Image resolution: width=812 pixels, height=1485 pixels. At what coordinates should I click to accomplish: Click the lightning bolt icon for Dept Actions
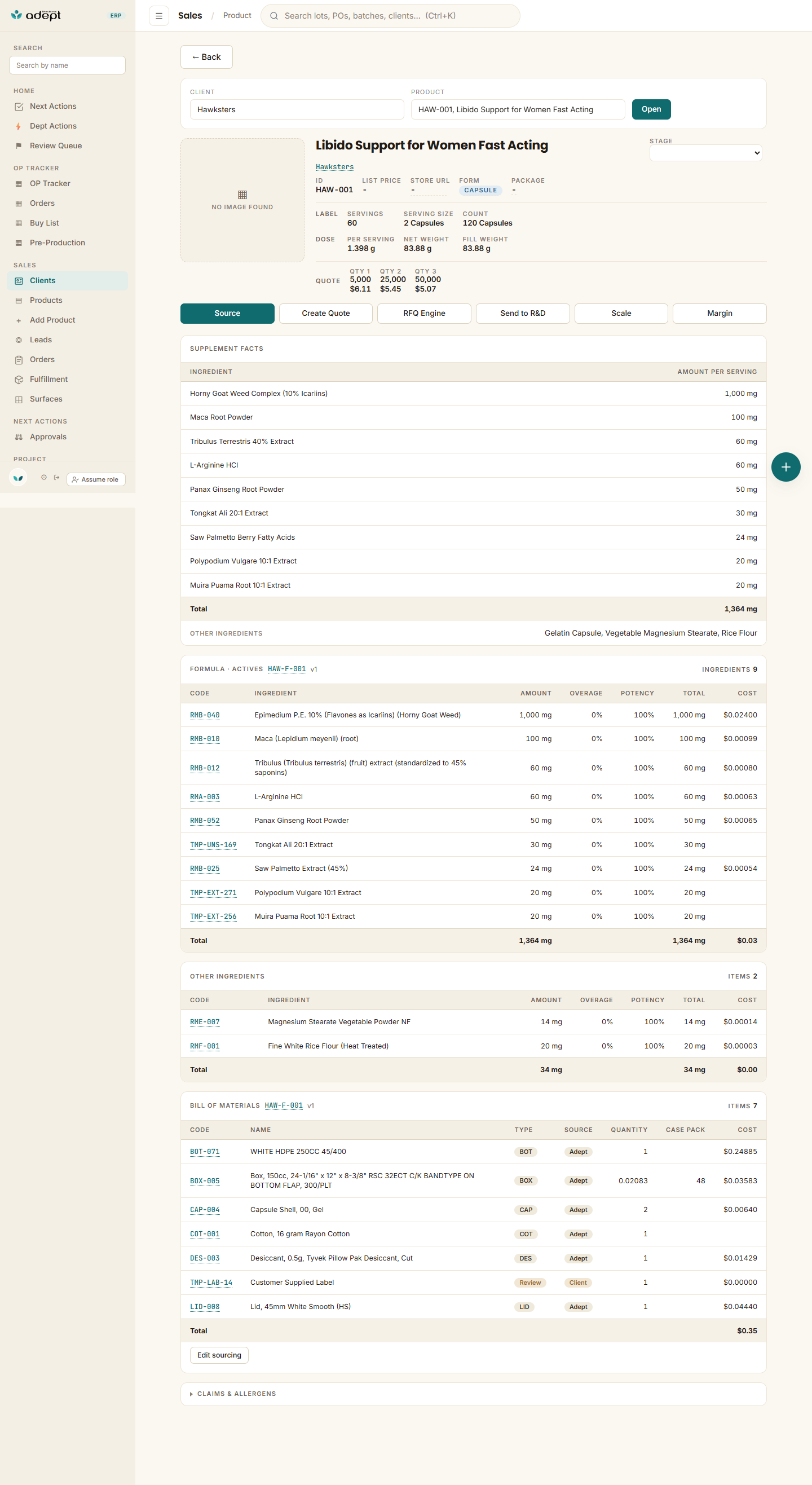click(x=19, y=126)
